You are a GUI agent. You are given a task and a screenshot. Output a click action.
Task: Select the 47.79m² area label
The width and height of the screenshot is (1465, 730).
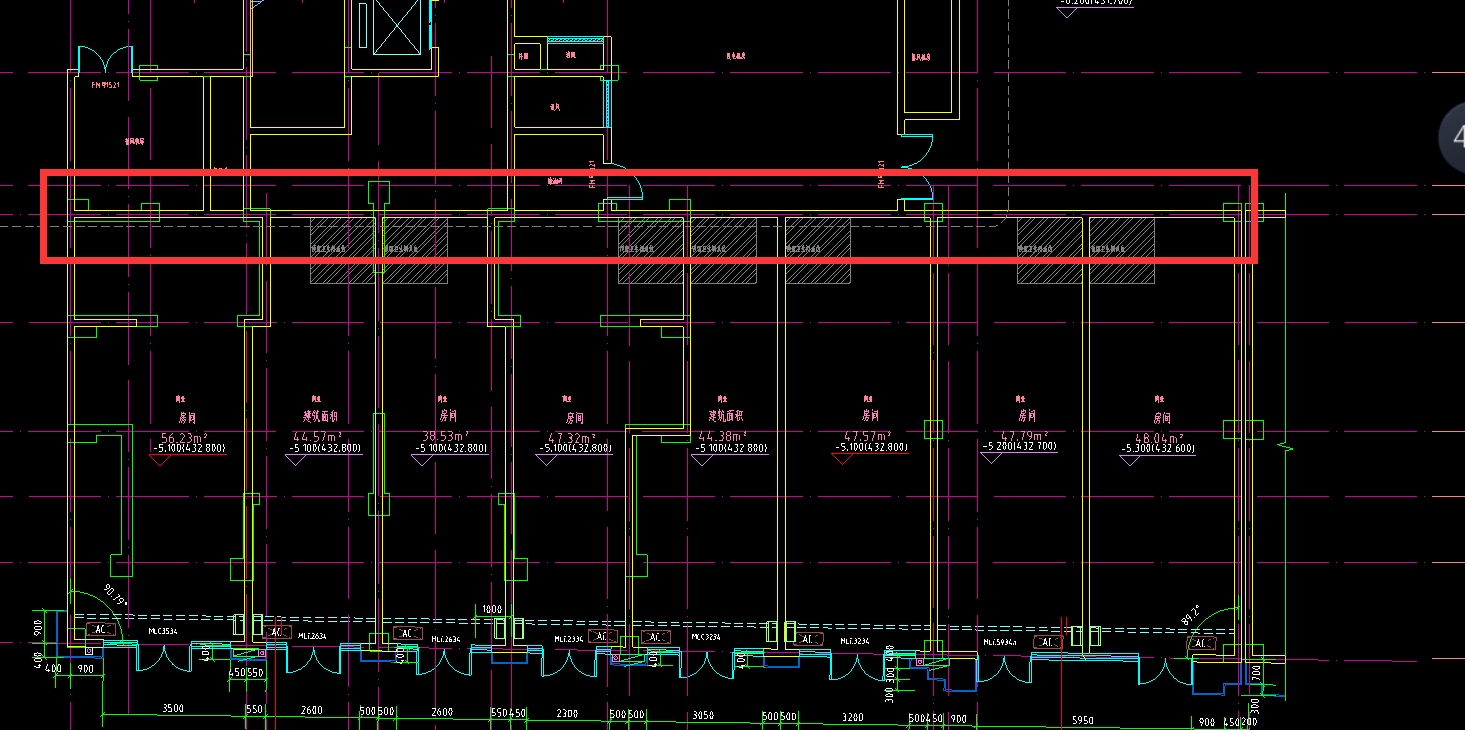[1023, 437]
